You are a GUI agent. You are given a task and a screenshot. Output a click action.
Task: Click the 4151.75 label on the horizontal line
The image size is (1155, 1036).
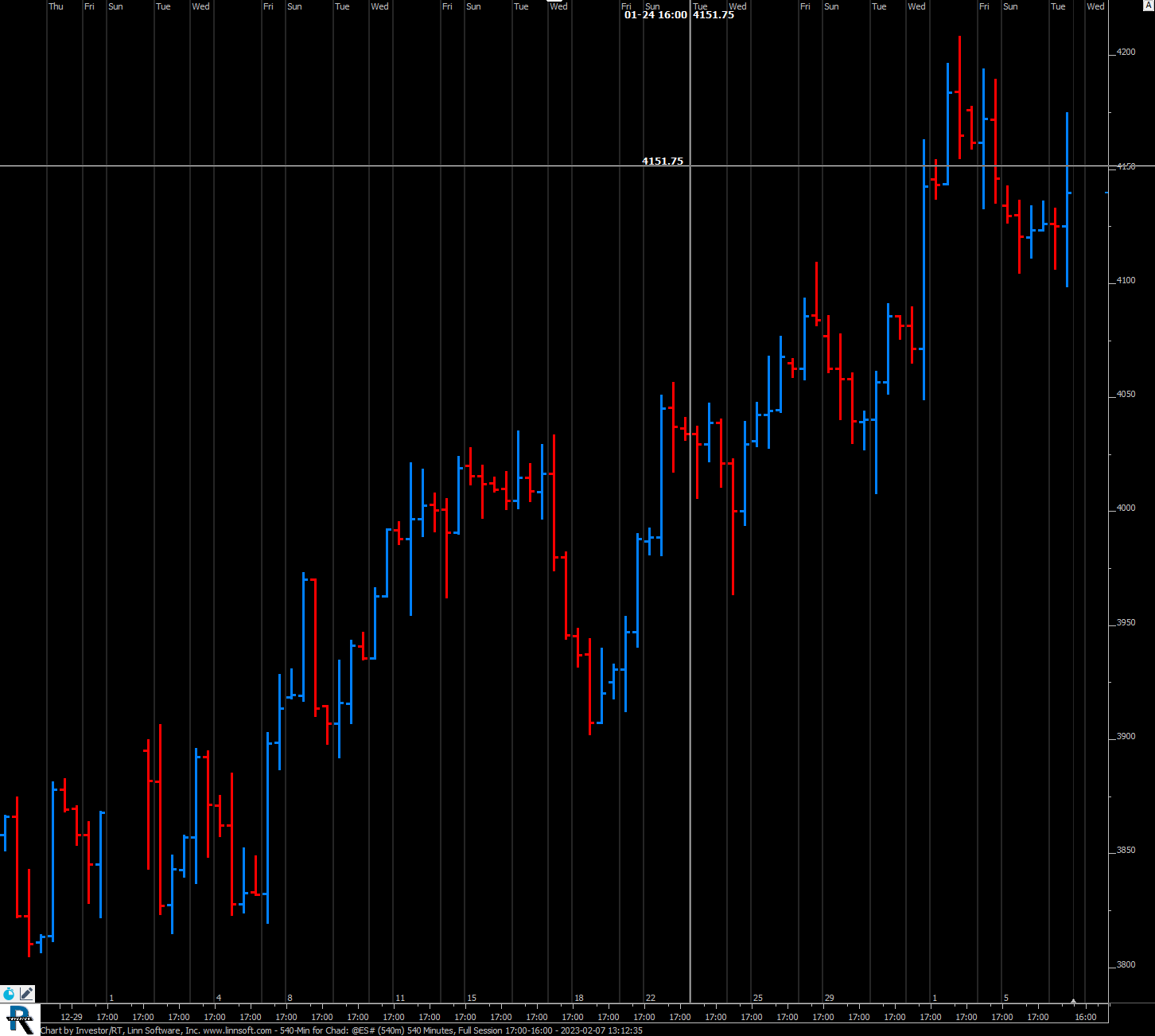(x=663, y=161)
